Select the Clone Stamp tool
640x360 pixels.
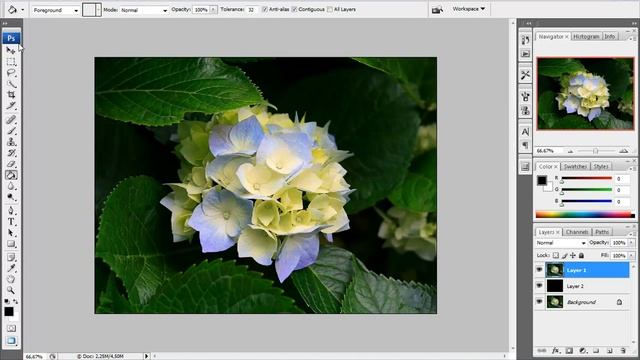pos(11,142)
